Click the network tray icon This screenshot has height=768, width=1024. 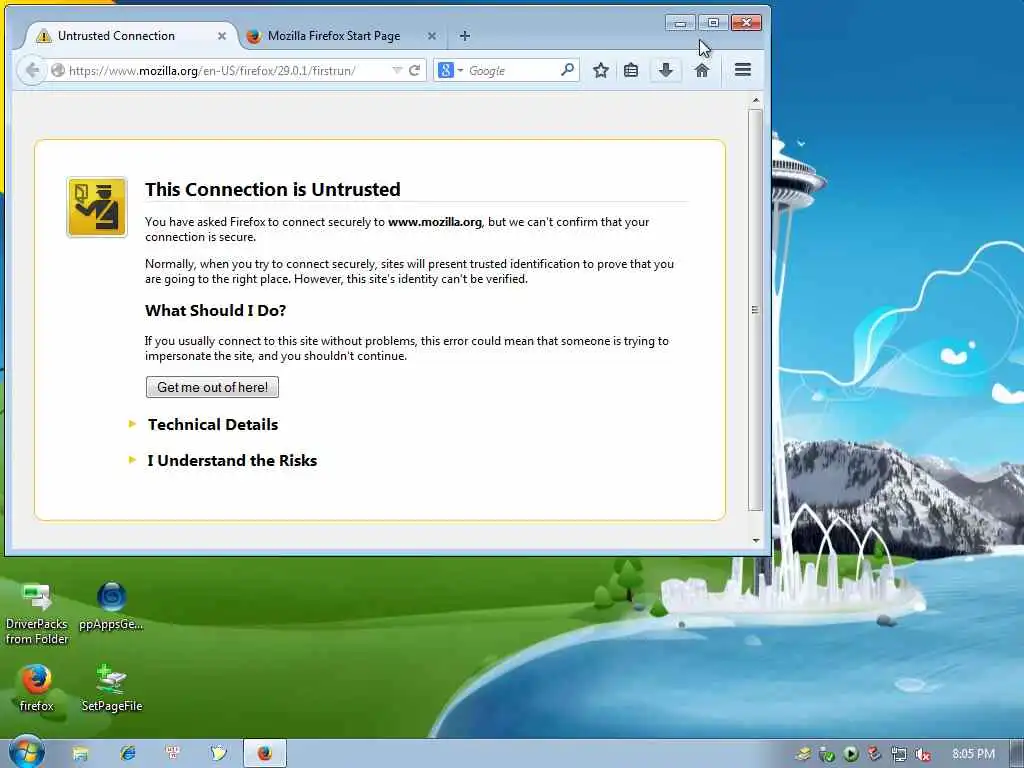pyautogui.click(x=899, y=755)
